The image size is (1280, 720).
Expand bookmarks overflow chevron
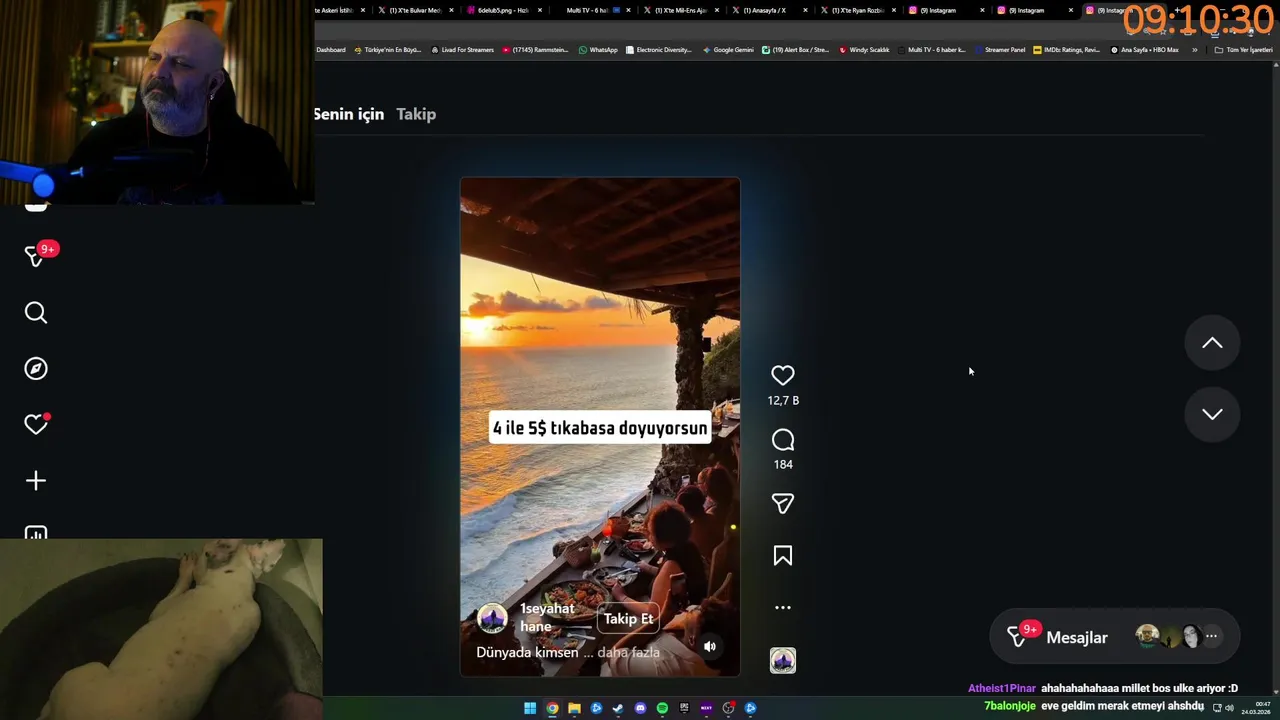pyautogui.click(x=1194, y=50)
